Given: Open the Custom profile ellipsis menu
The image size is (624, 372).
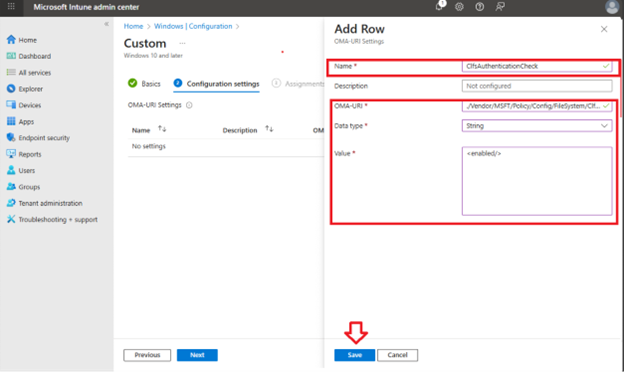Looking at the screenshot, I should (182, 43).
